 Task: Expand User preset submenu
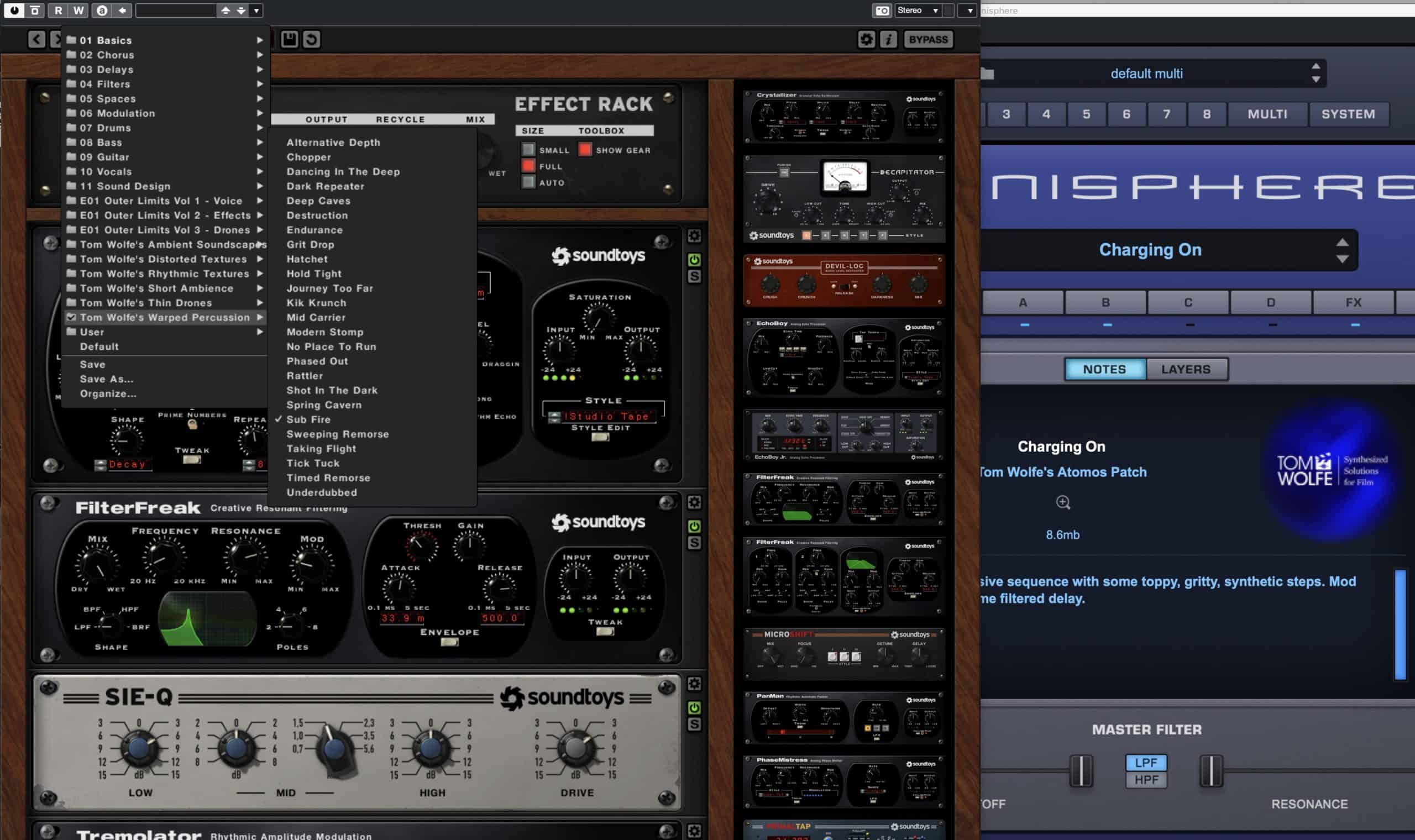(164, 332)
